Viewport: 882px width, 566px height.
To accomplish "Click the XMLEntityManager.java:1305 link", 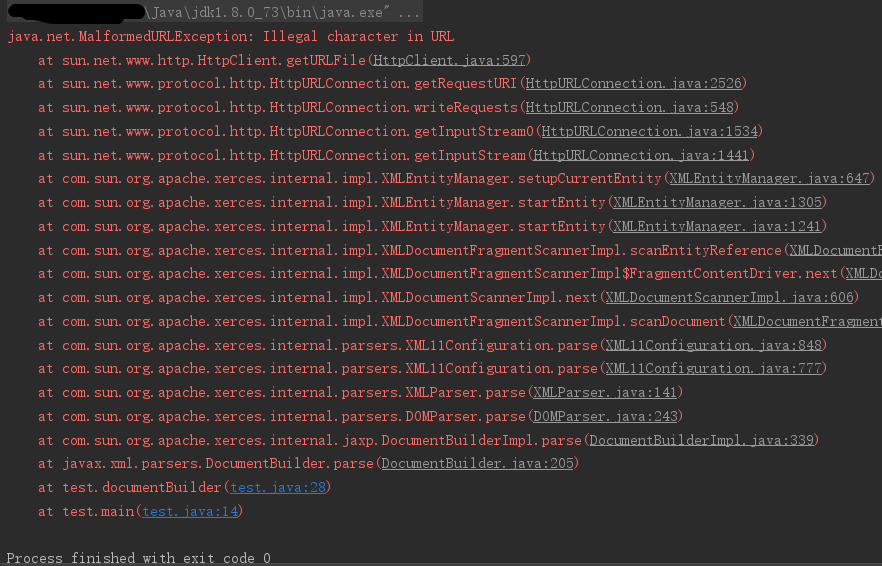I will coord(717,203).
